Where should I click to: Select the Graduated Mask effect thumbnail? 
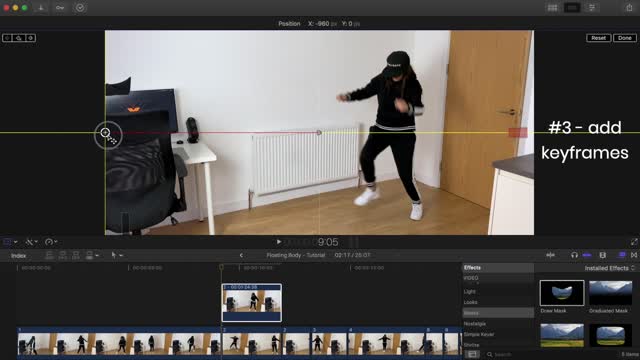pyautogui.click(x=611, y=293)
